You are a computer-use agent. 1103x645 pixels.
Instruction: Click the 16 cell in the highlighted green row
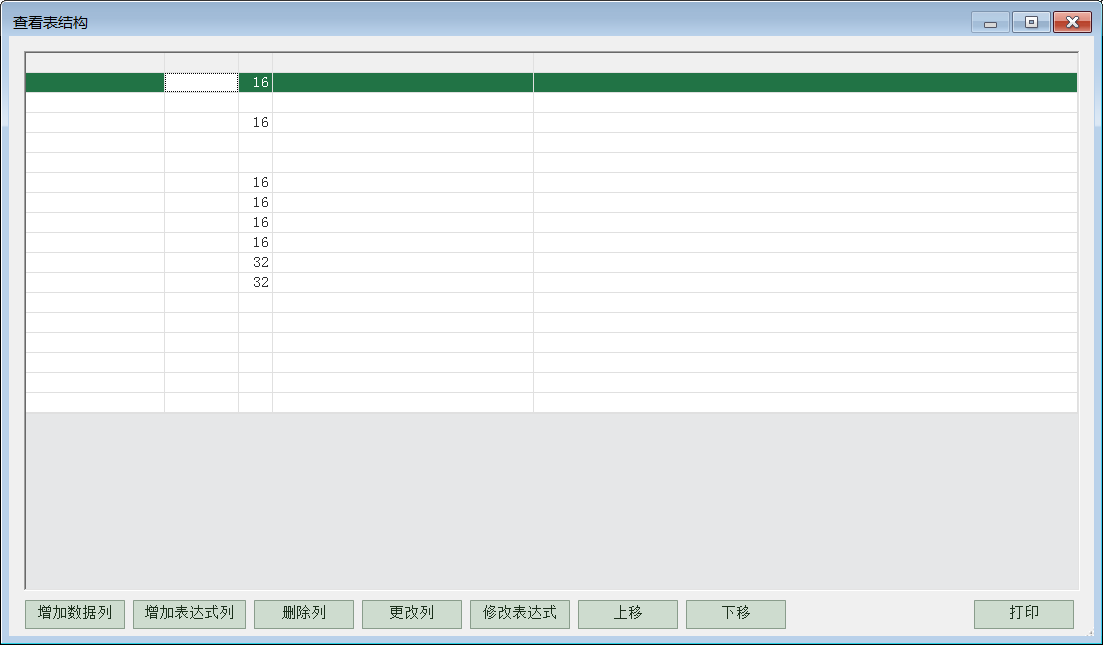[x=256, y=83]
